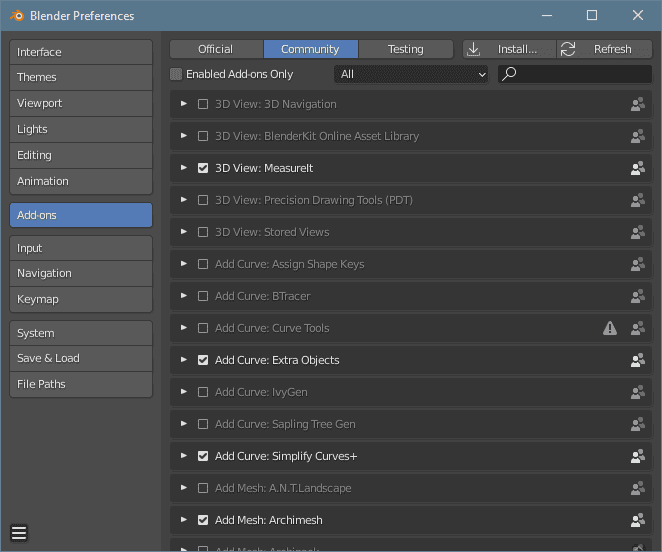Viewport: 662px width, 552px height.
Task: Open the All category dropdown
Action: coord(411,74)
